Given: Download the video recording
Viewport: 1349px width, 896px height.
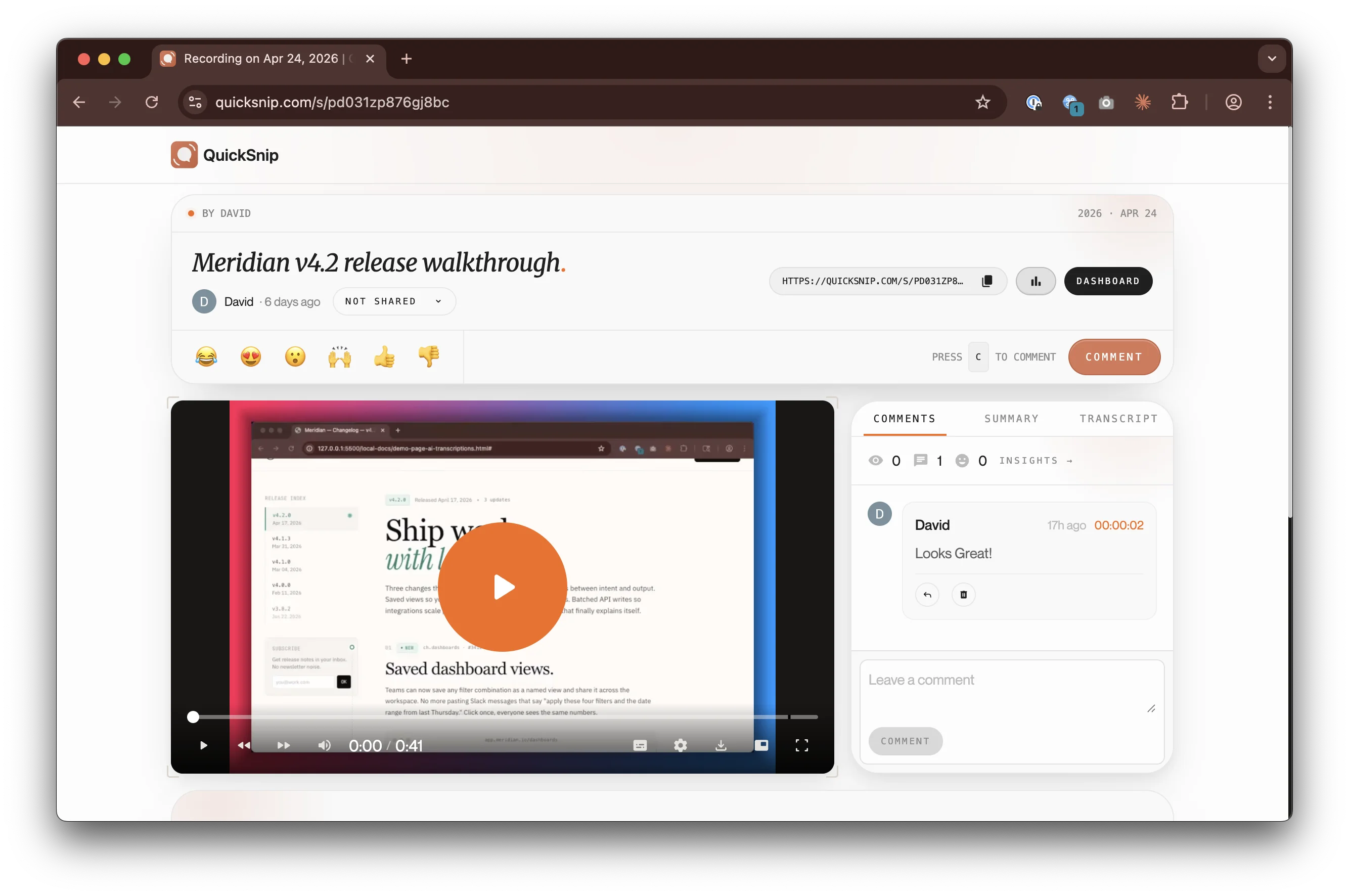Looking at the screenshot, I should click(721, 745).
